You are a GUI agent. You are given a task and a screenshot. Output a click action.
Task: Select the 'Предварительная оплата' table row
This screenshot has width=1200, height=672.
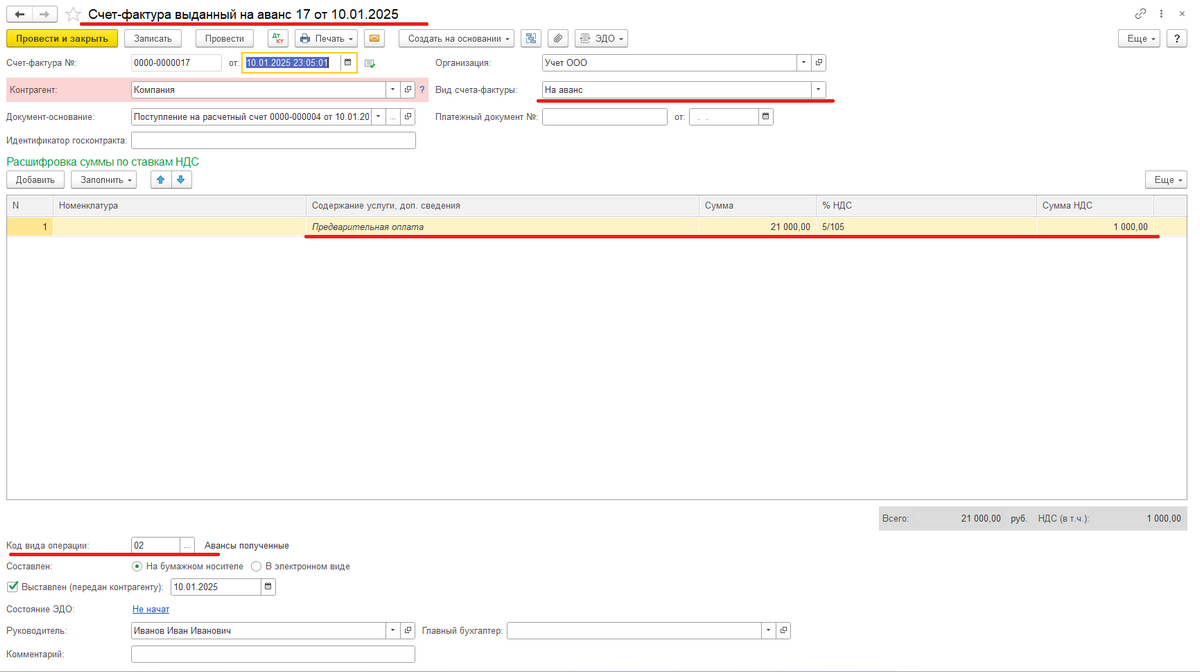[500, 227]
